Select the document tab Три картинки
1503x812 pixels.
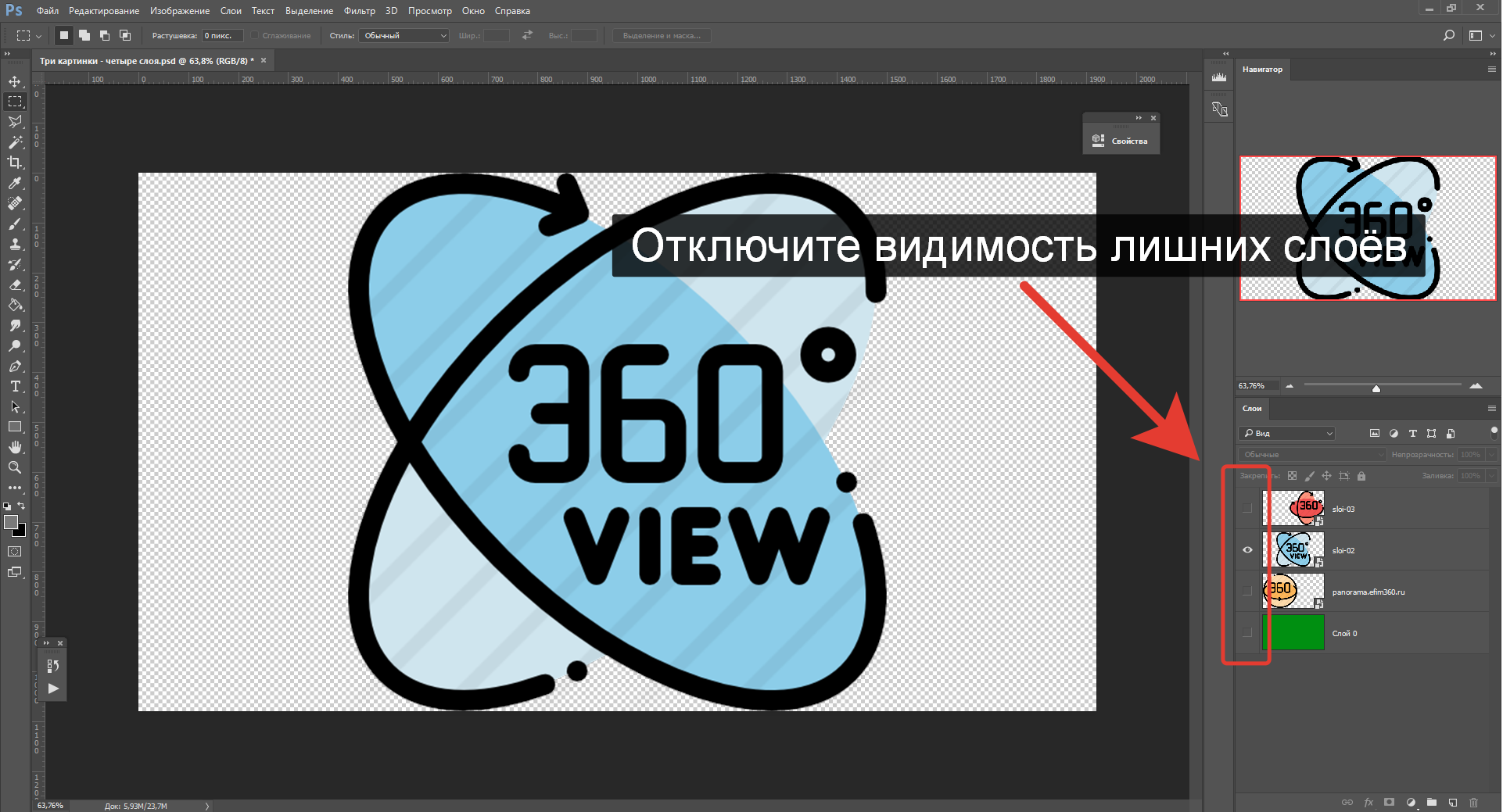pyautogui.click(x=147, y=60)
